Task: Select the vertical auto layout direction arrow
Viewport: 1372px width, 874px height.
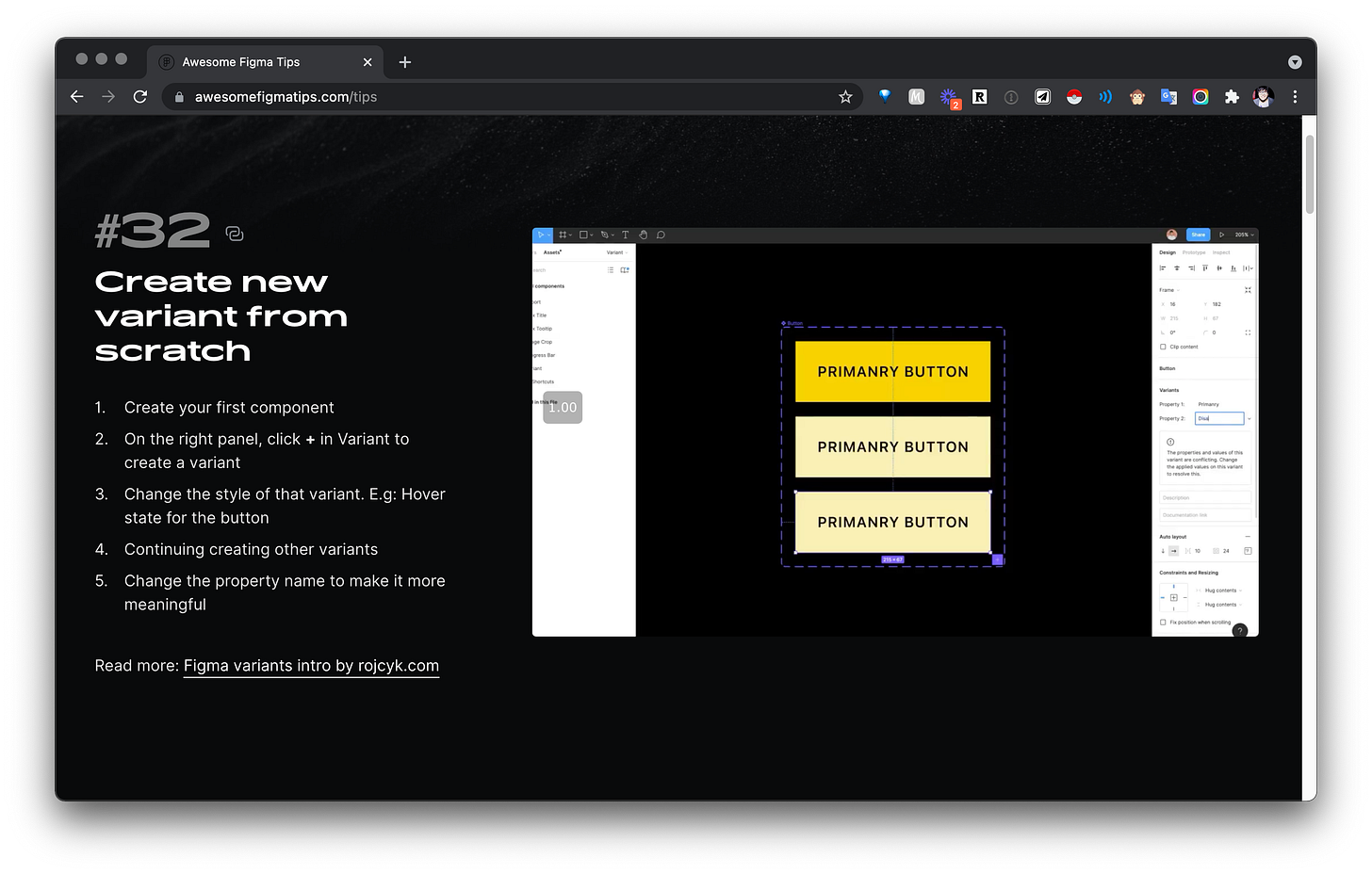Action: (x=1163, y=551)
